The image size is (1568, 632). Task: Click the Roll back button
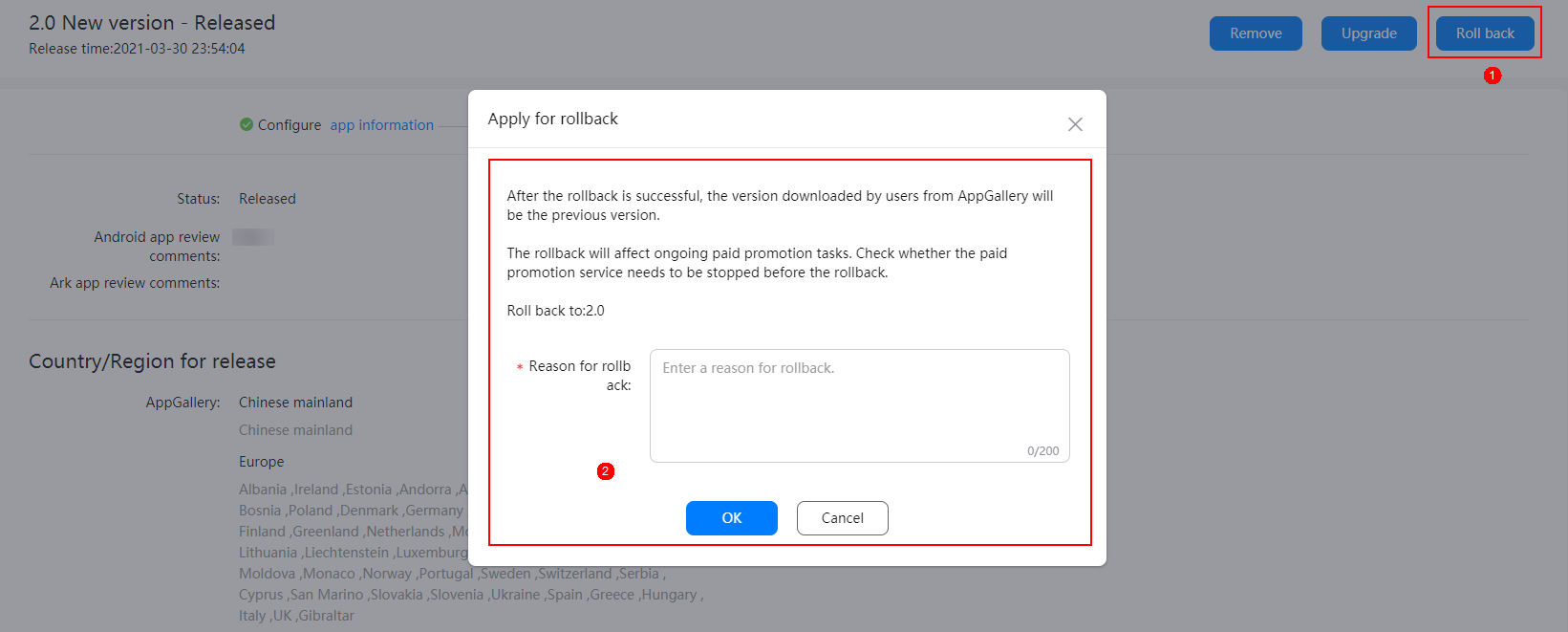(1485, 33)
